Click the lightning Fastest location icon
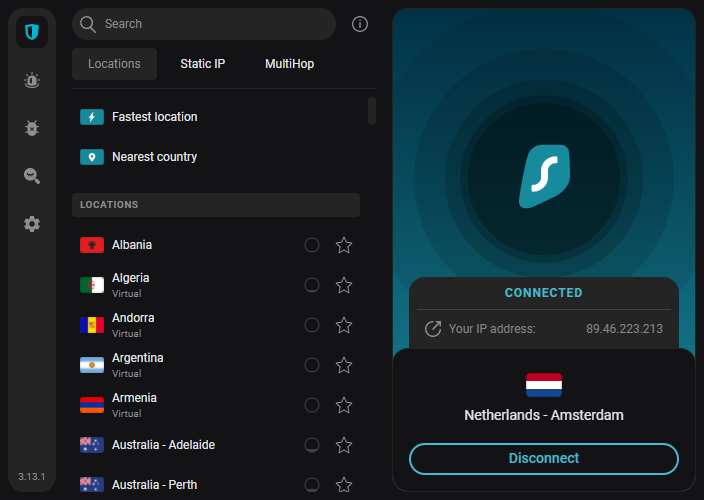Image resolution: width=704 pixels, height=500 pixels. (92, 117)
